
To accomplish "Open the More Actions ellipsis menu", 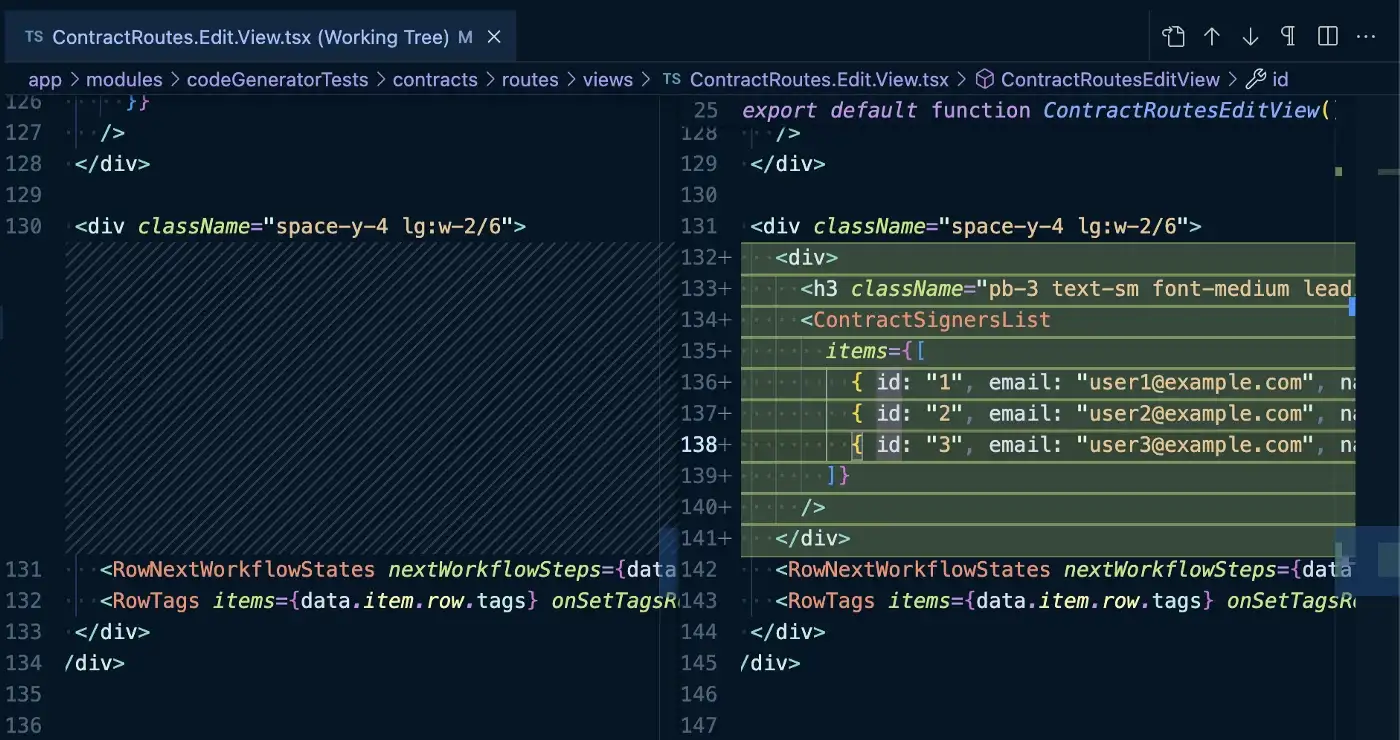I will point(1366,37).
